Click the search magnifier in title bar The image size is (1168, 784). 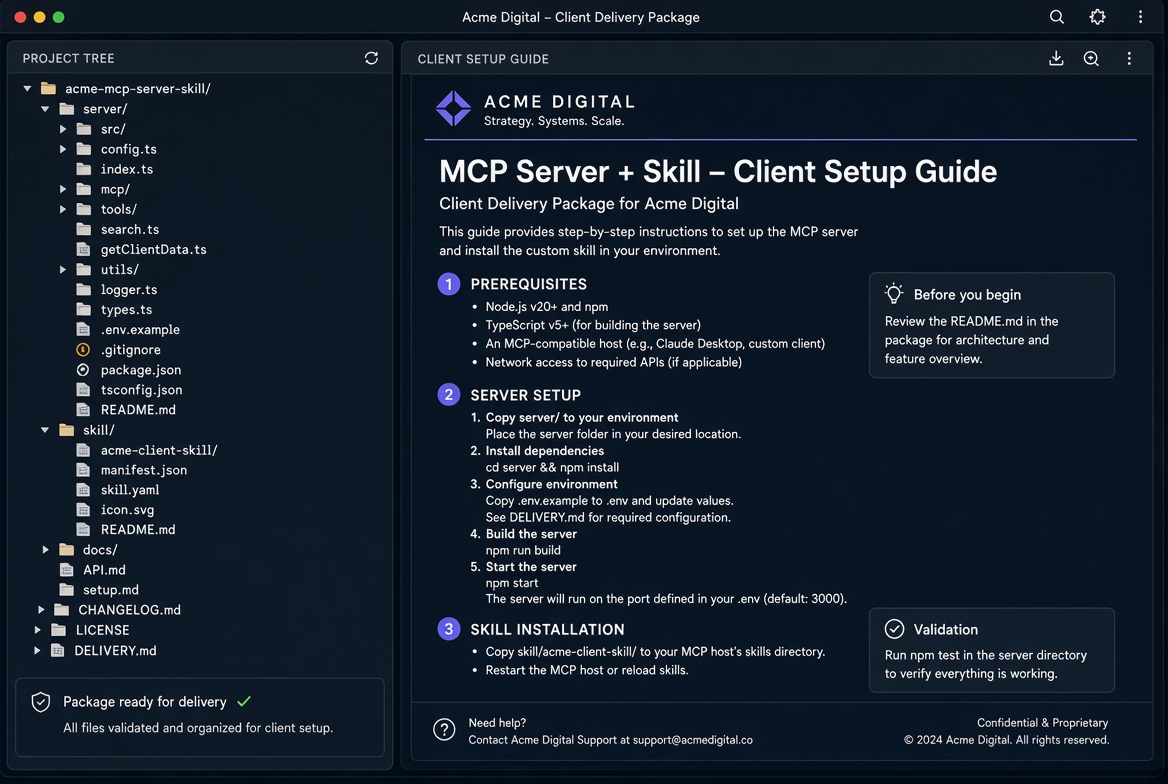[x=1056, y=16]
